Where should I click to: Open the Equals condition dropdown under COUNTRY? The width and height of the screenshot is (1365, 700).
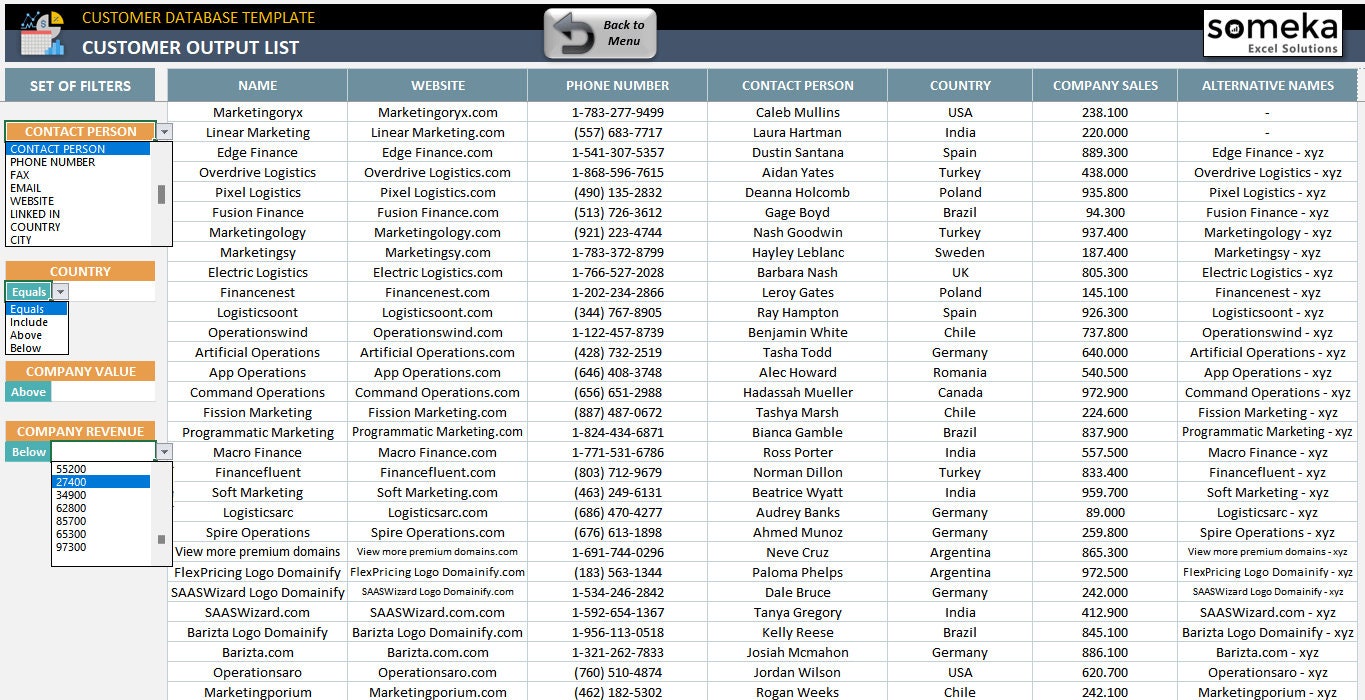pyautogui.click(x=60, y=291)
